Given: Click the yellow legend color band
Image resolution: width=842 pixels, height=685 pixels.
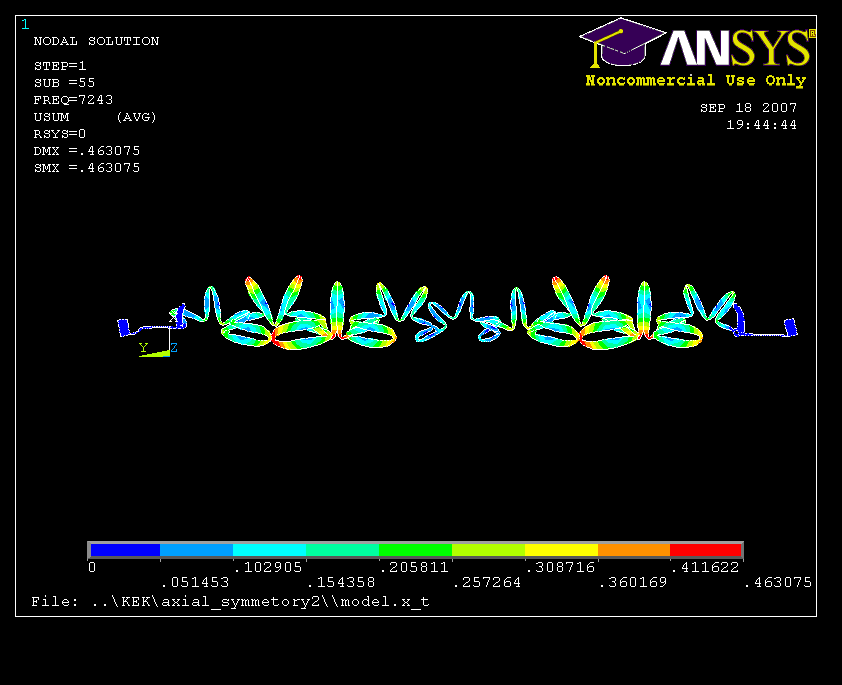Looking at the screenshot, I should click(561, 550).
